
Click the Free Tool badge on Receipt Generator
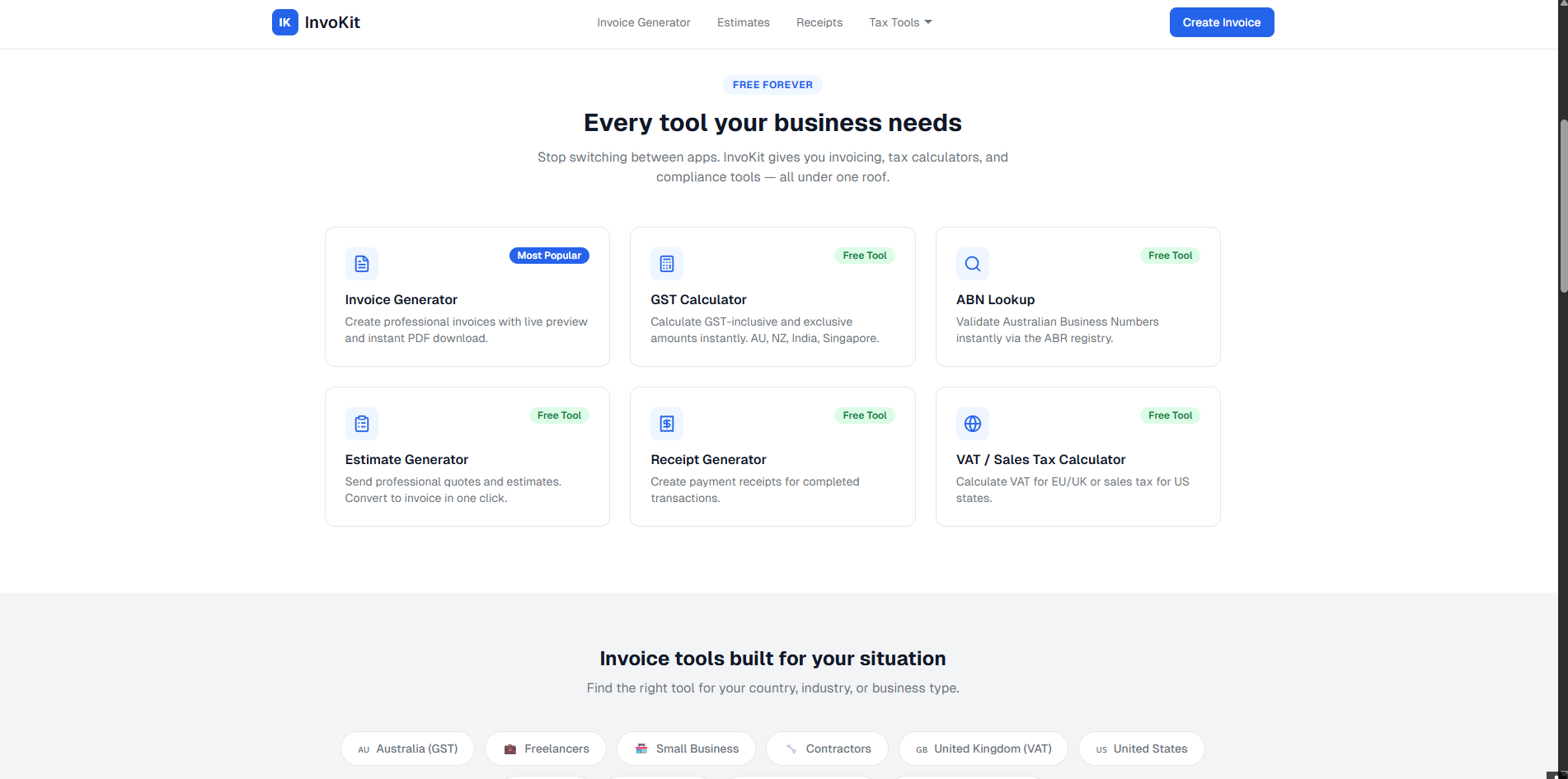pos(865,415)
